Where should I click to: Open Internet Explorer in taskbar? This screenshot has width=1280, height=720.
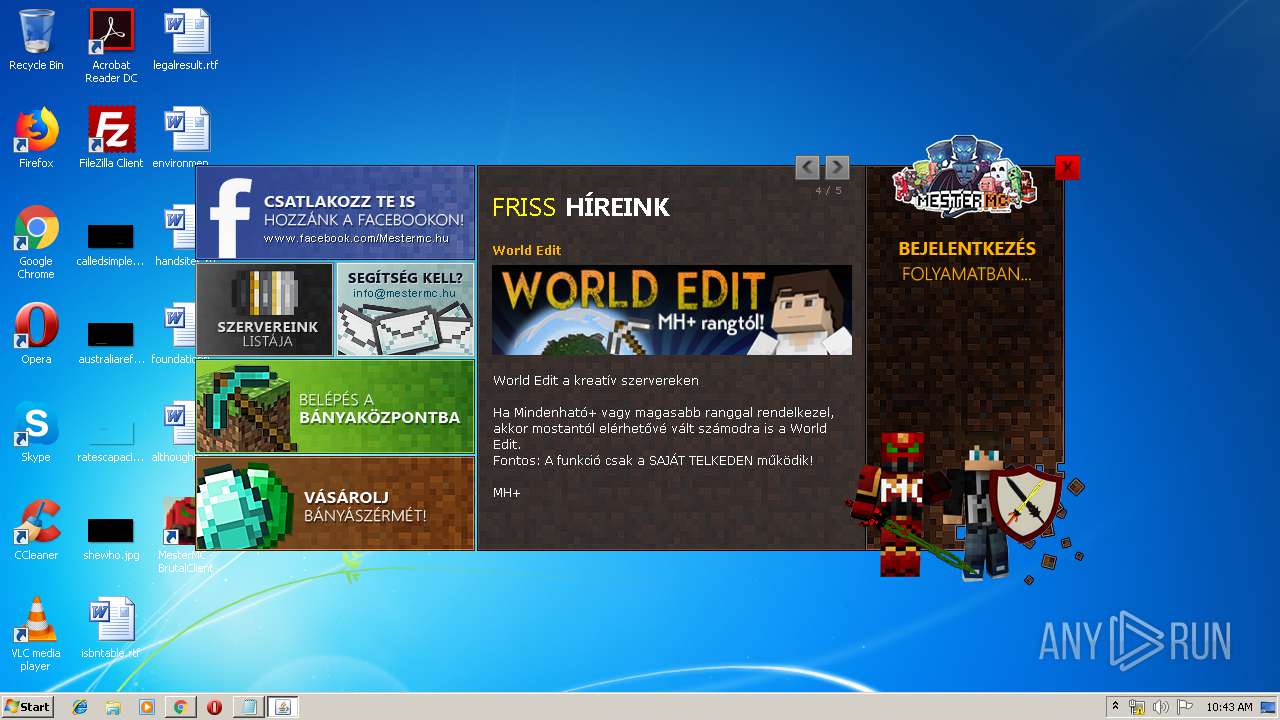(80, 707)
